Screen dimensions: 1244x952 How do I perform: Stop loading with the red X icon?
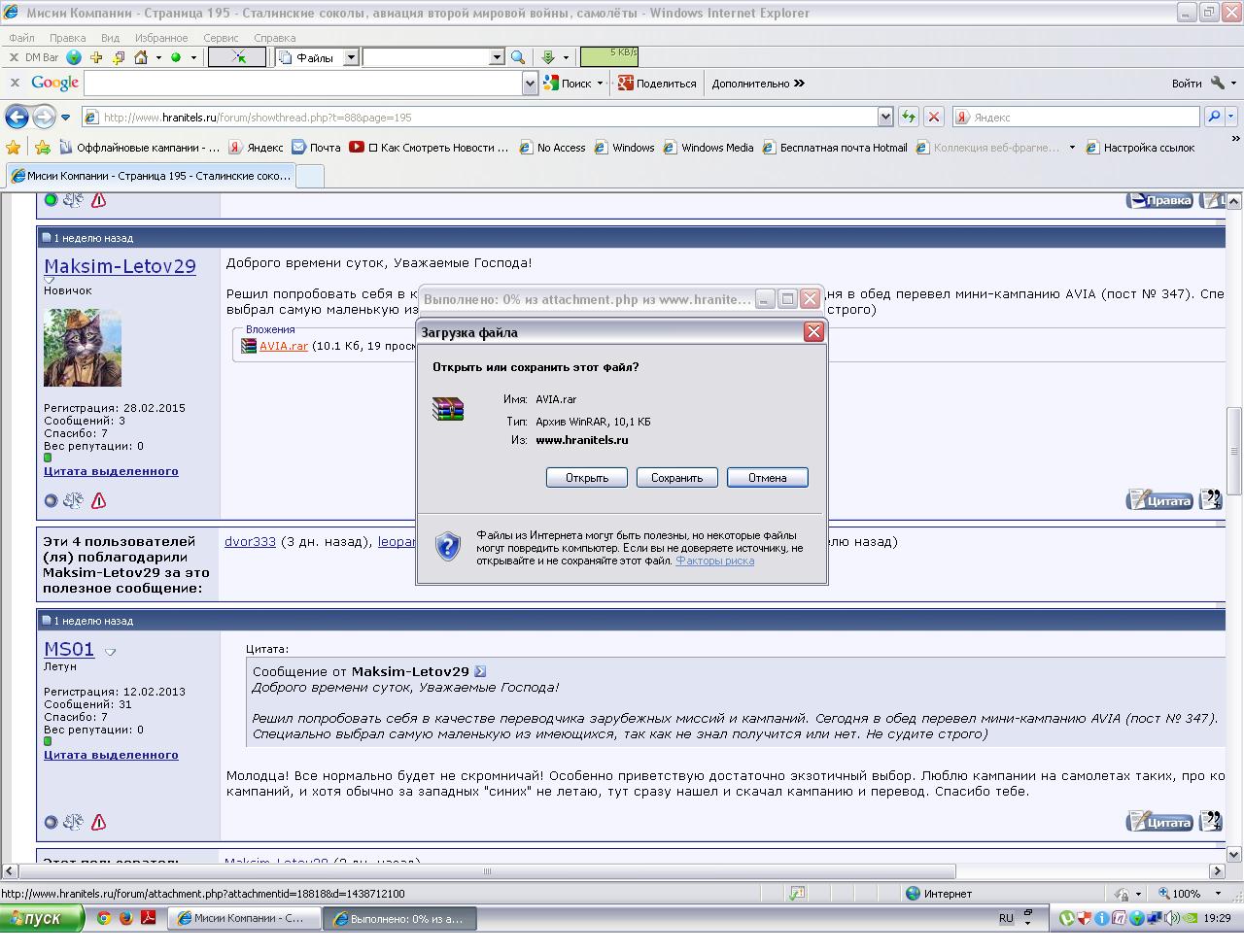point(934,117)
